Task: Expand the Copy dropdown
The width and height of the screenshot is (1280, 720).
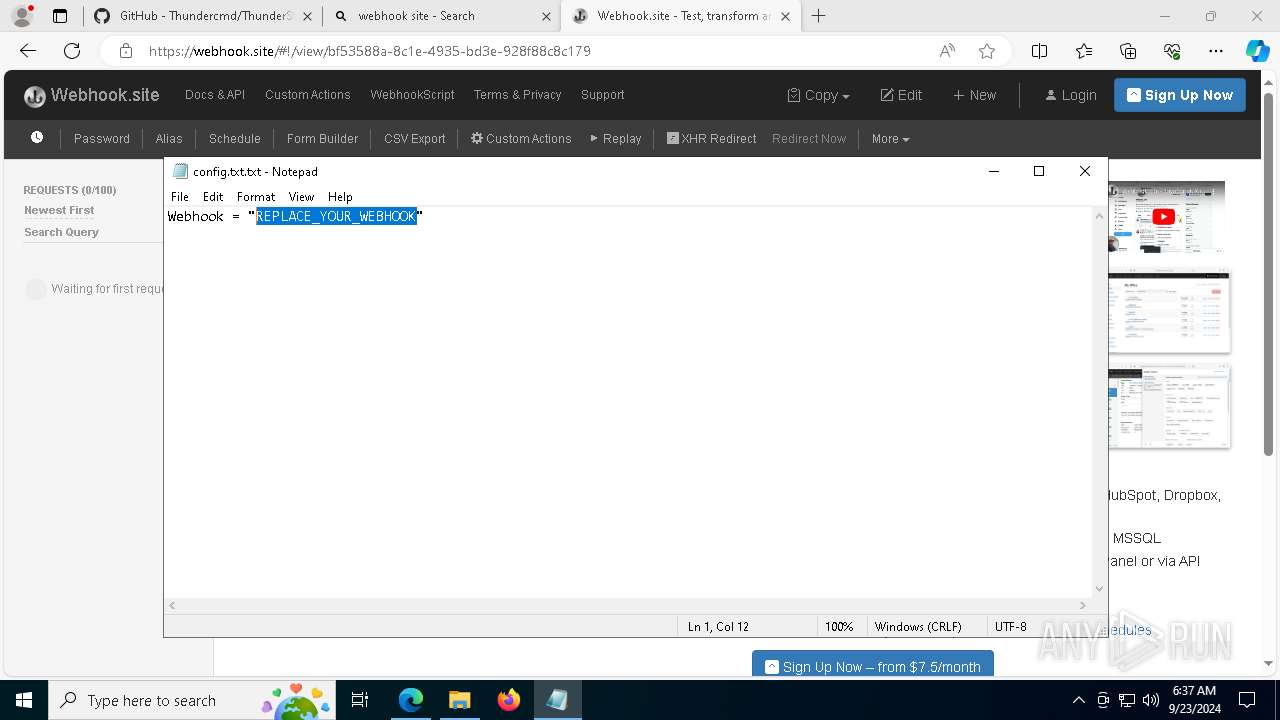Action: [x=819, y=95]
